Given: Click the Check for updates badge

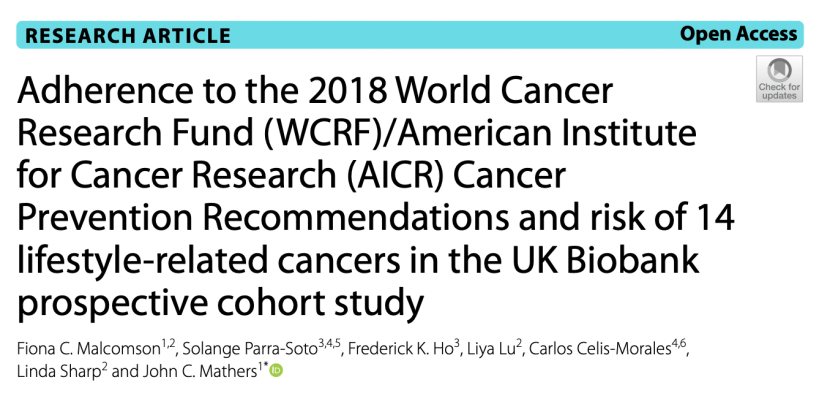Looking at the screenshot, I should 779,79.
